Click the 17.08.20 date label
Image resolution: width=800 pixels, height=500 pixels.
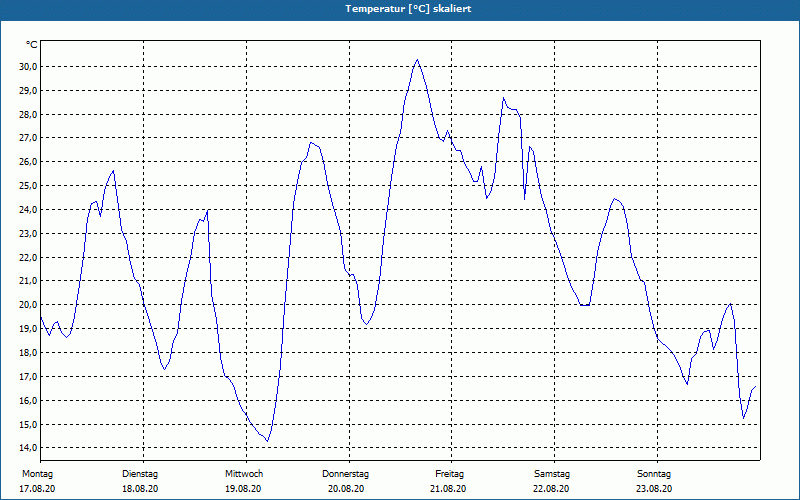click(37, 489)
